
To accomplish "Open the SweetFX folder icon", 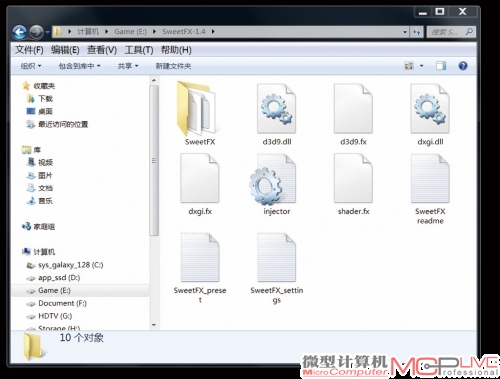I will [x=197, y=109].
